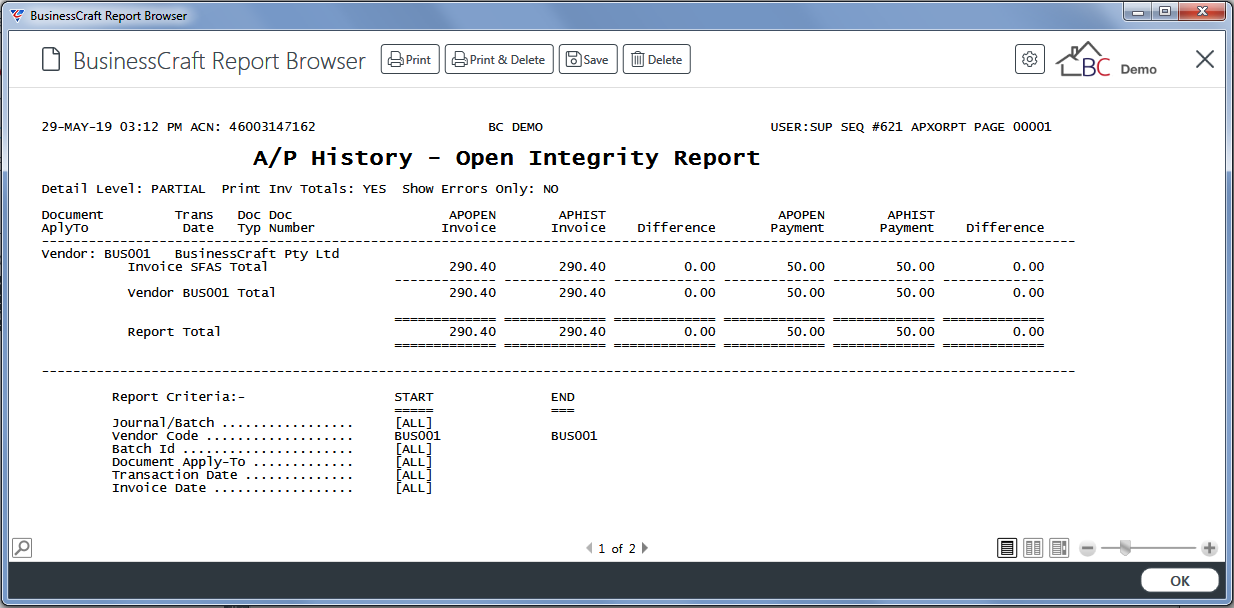Click the "Transaction Date" criteria label
This screenshot has width=1234, height=608.
point(174,475)
